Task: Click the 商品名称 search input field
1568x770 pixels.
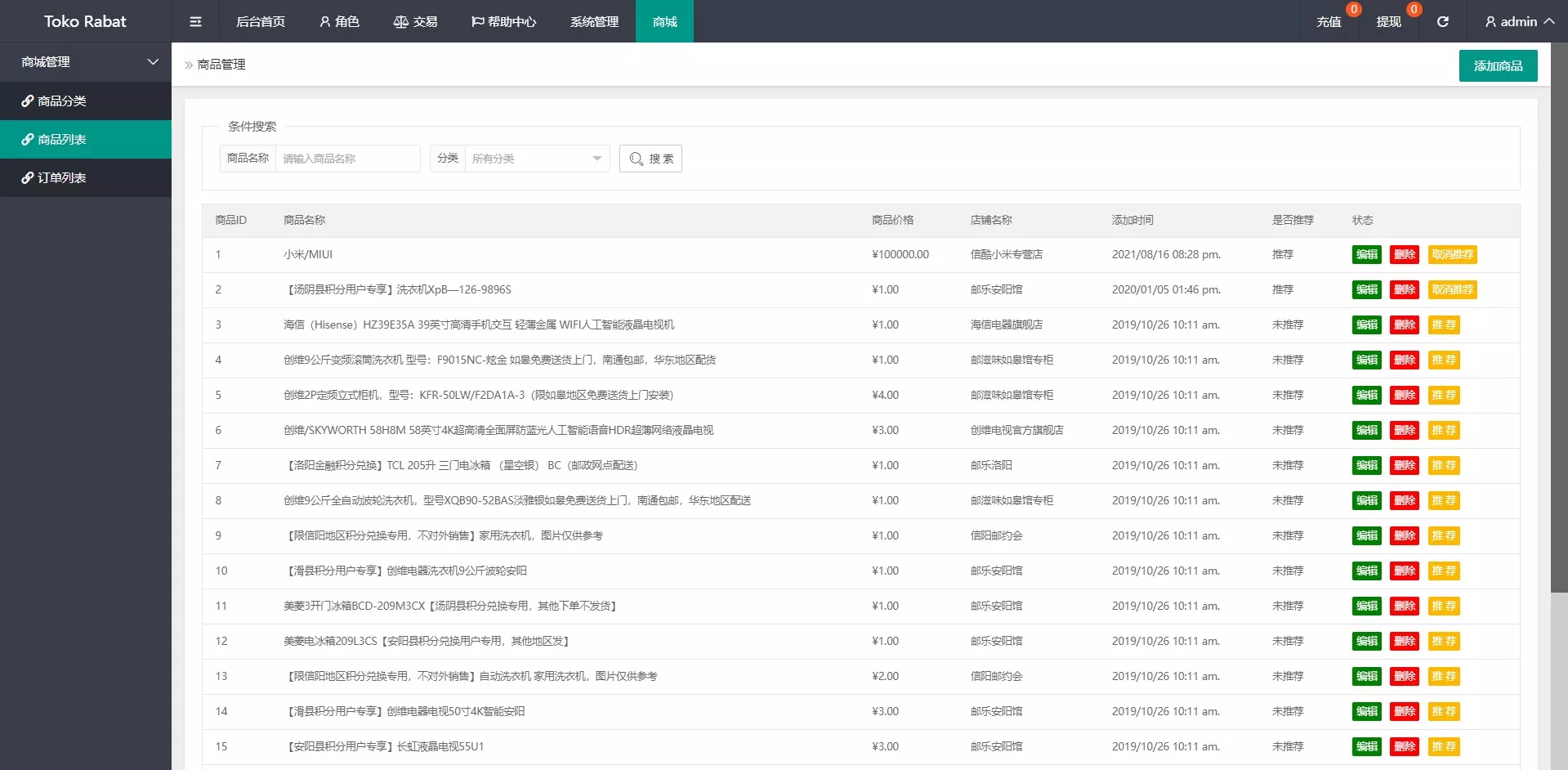Action: [x=348, y=159]
